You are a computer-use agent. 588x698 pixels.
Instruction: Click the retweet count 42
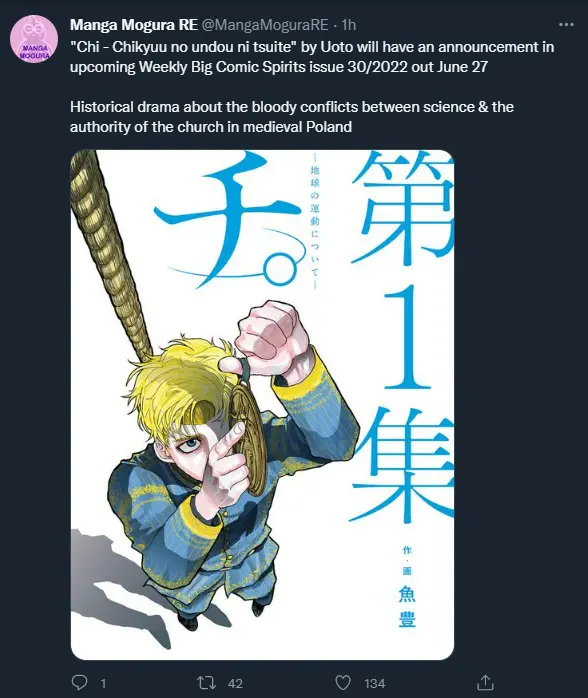pos(235,683)
